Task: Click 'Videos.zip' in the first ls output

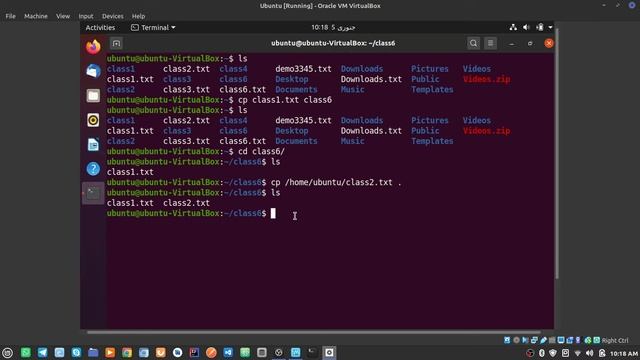Action: [x=486, y=79]
